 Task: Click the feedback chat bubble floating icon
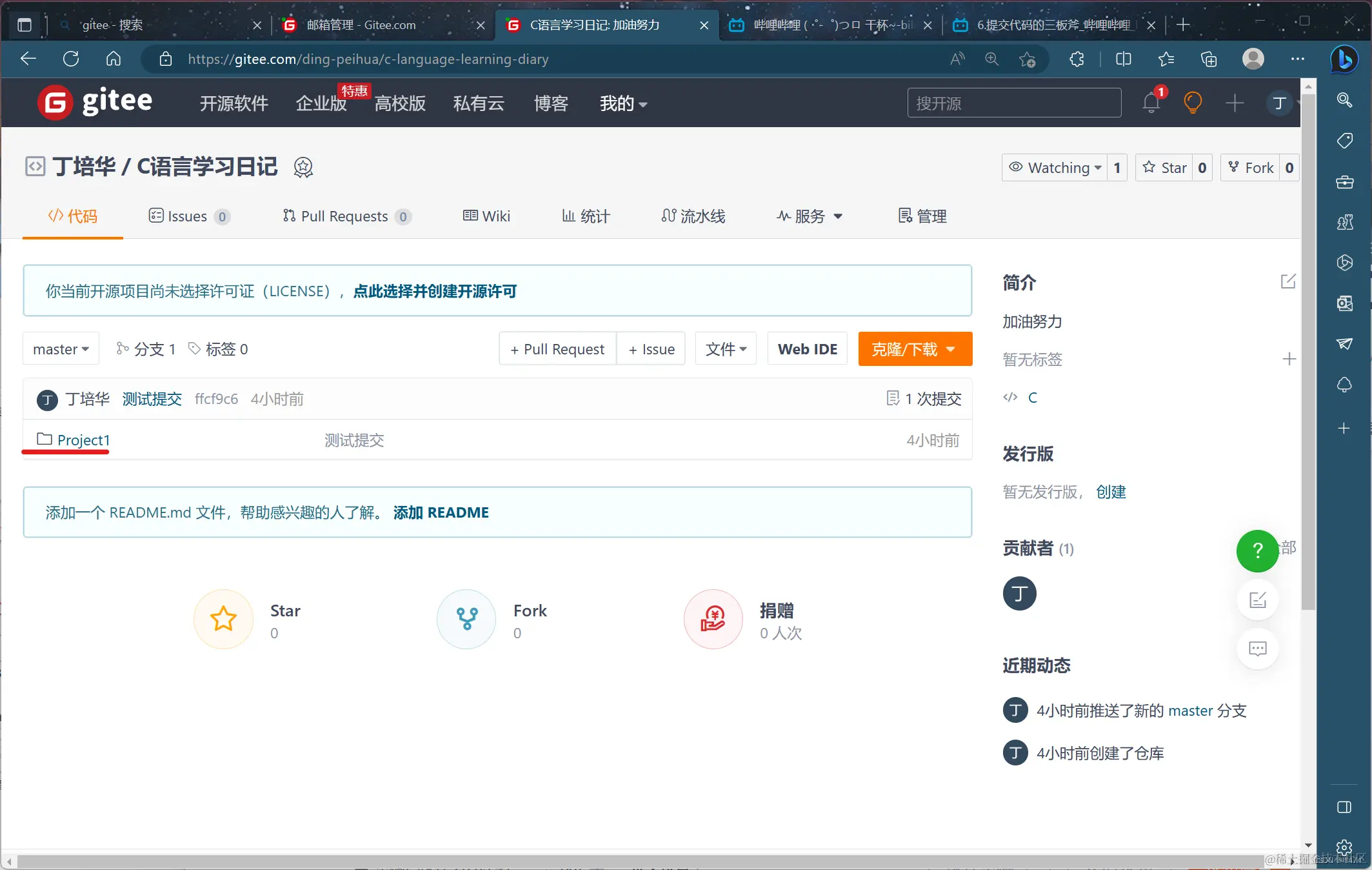pyautogui.click(x=1257, y=649)
